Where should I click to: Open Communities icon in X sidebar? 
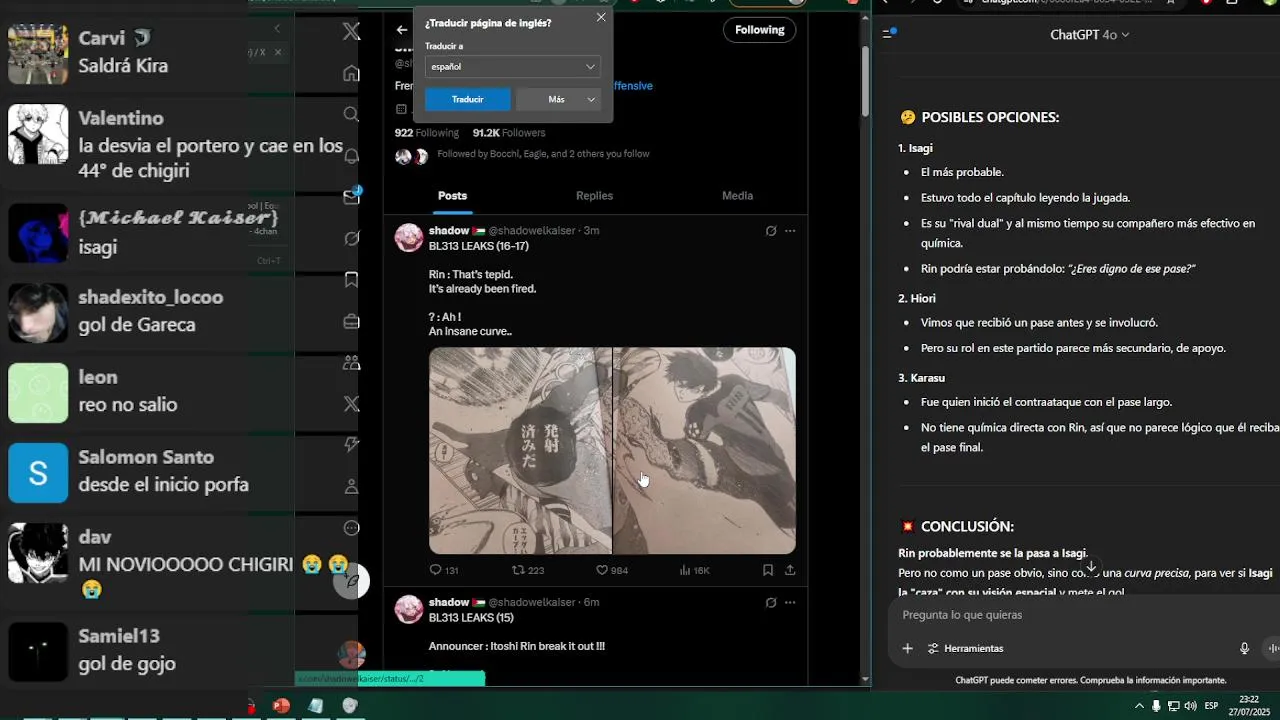tap(351, 363)
